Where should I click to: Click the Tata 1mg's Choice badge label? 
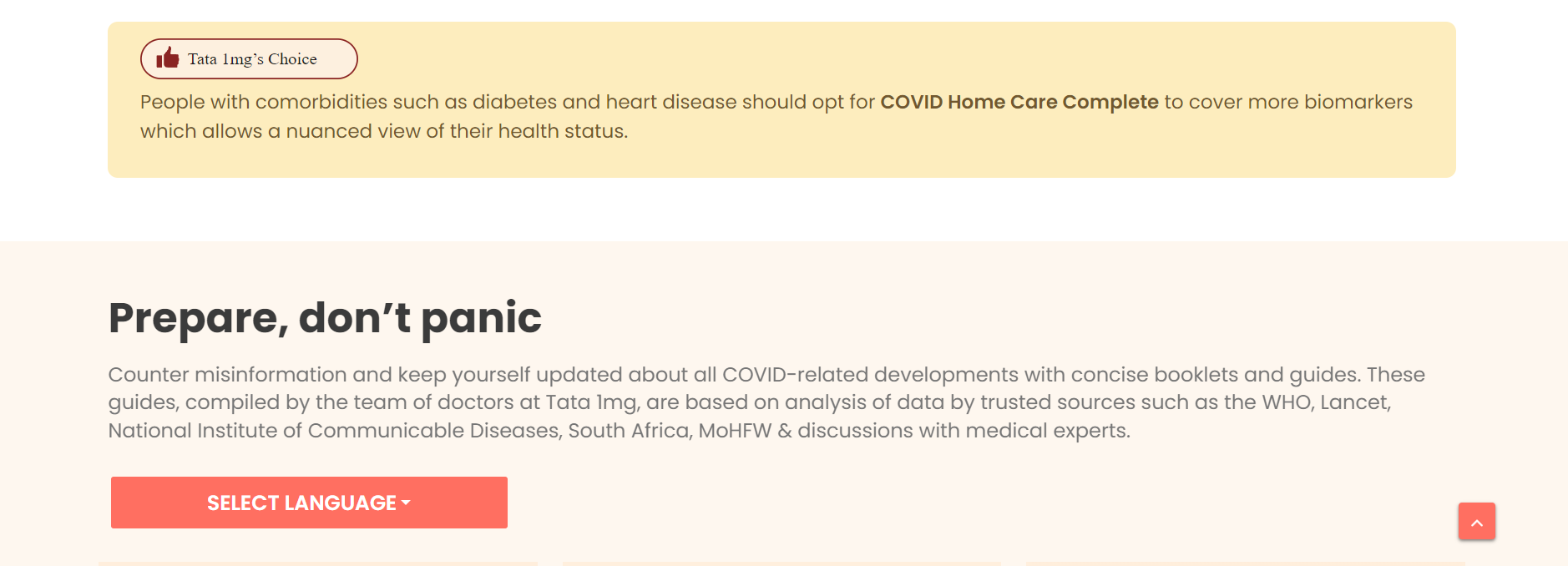[252, 59]
